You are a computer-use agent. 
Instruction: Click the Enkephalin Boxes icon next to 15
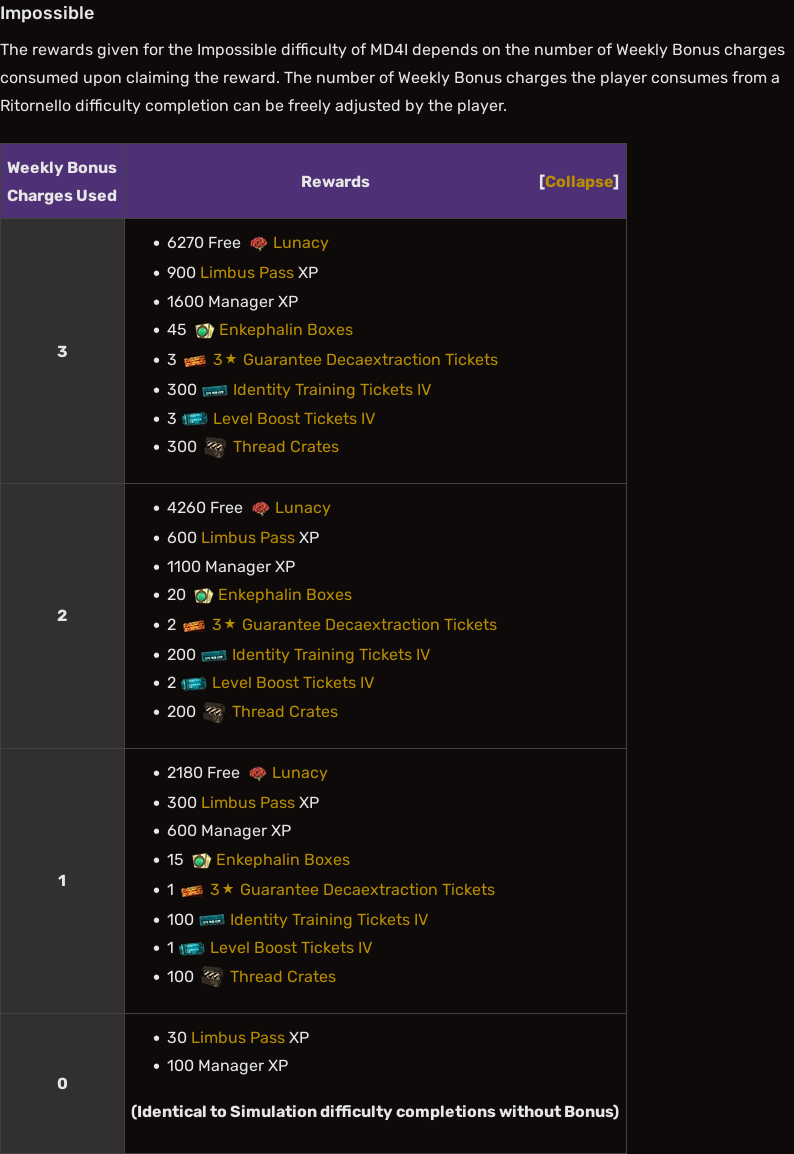pos(201,860)
